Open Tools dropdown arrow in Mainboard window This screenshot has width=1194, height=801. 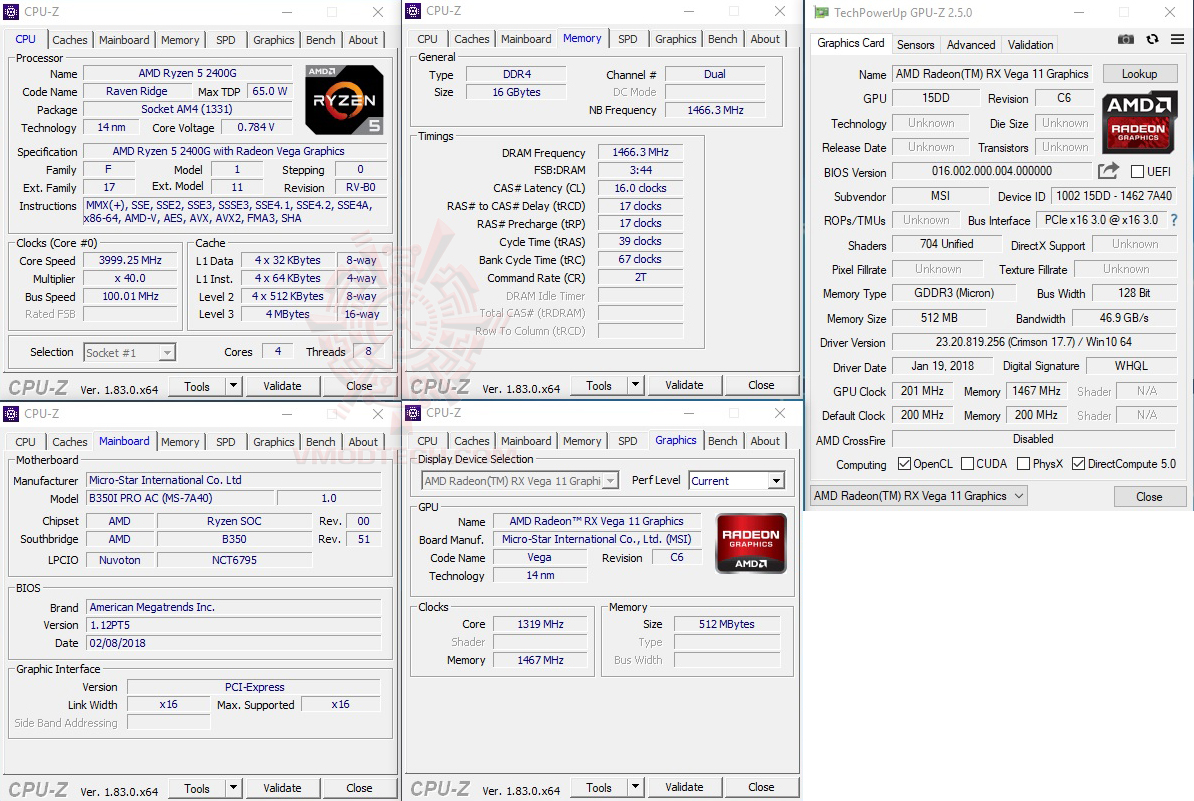(234, 788)
